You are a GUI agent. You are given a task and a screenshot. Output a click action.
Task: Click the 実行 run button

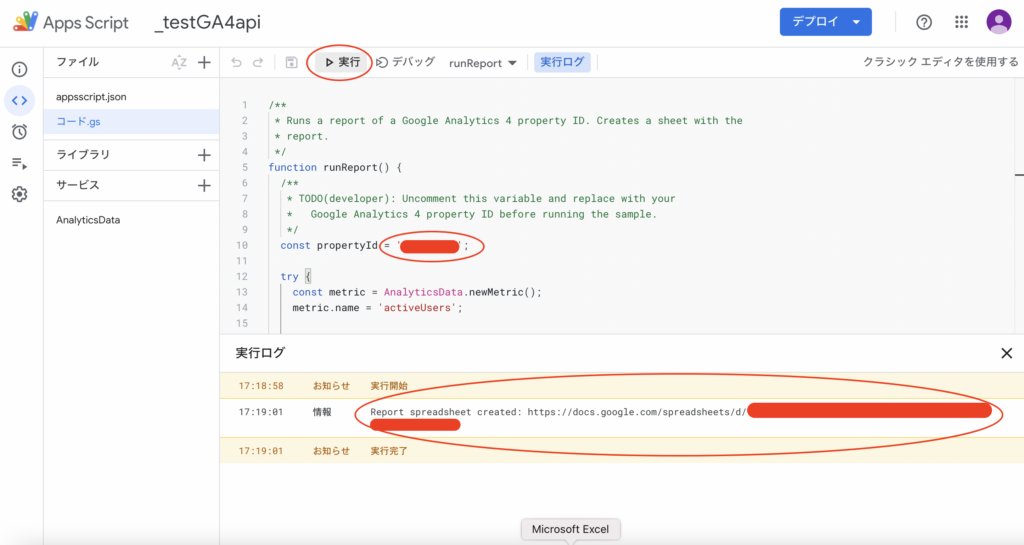(x=342, y=62)
